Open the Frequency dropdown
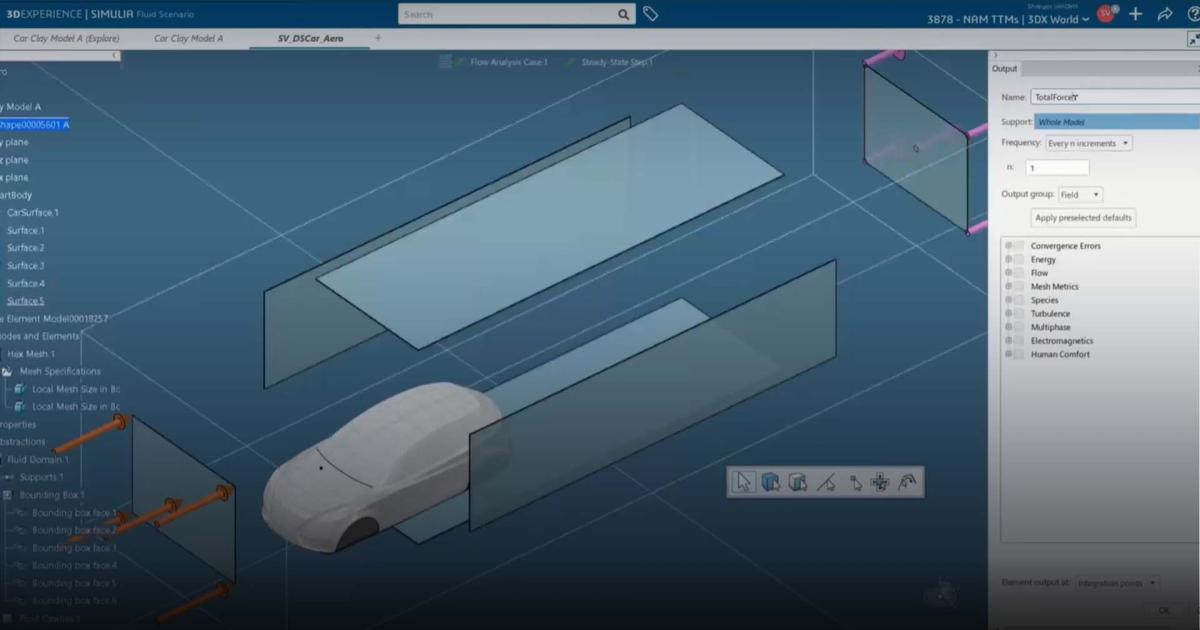1200x630 pixels. pyautogui.click(x=1088, y=143)
